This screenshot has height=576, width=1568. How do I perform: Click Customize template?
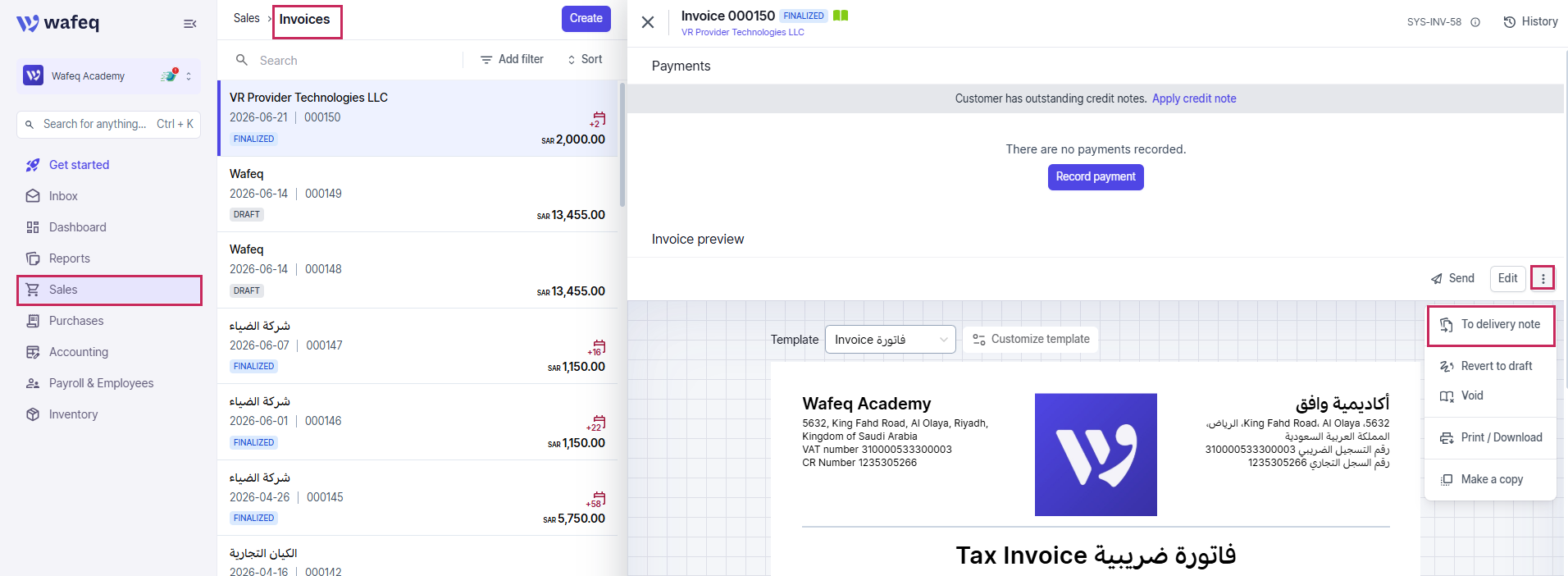(1030, 340)
